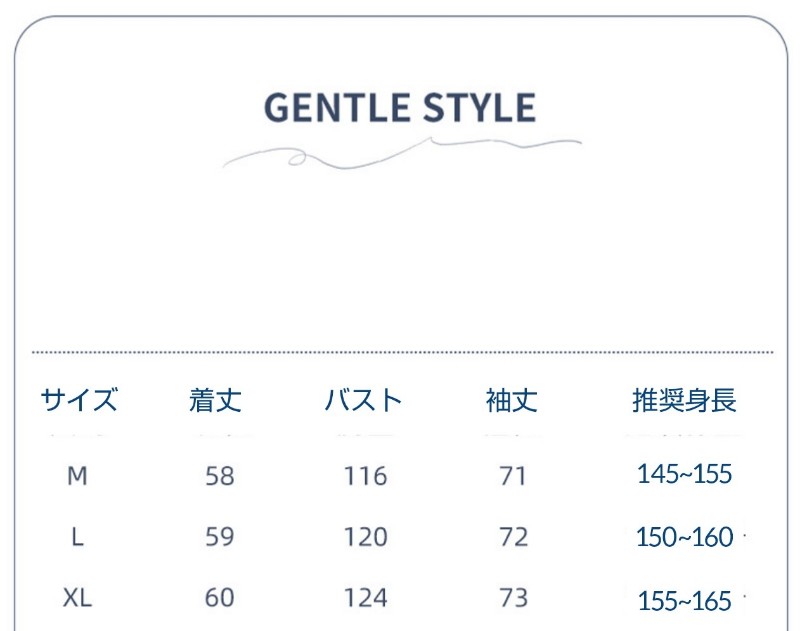Click the 73 sleeve value
Viewport: 800px width, 631px height.
[x=513, y=597]
